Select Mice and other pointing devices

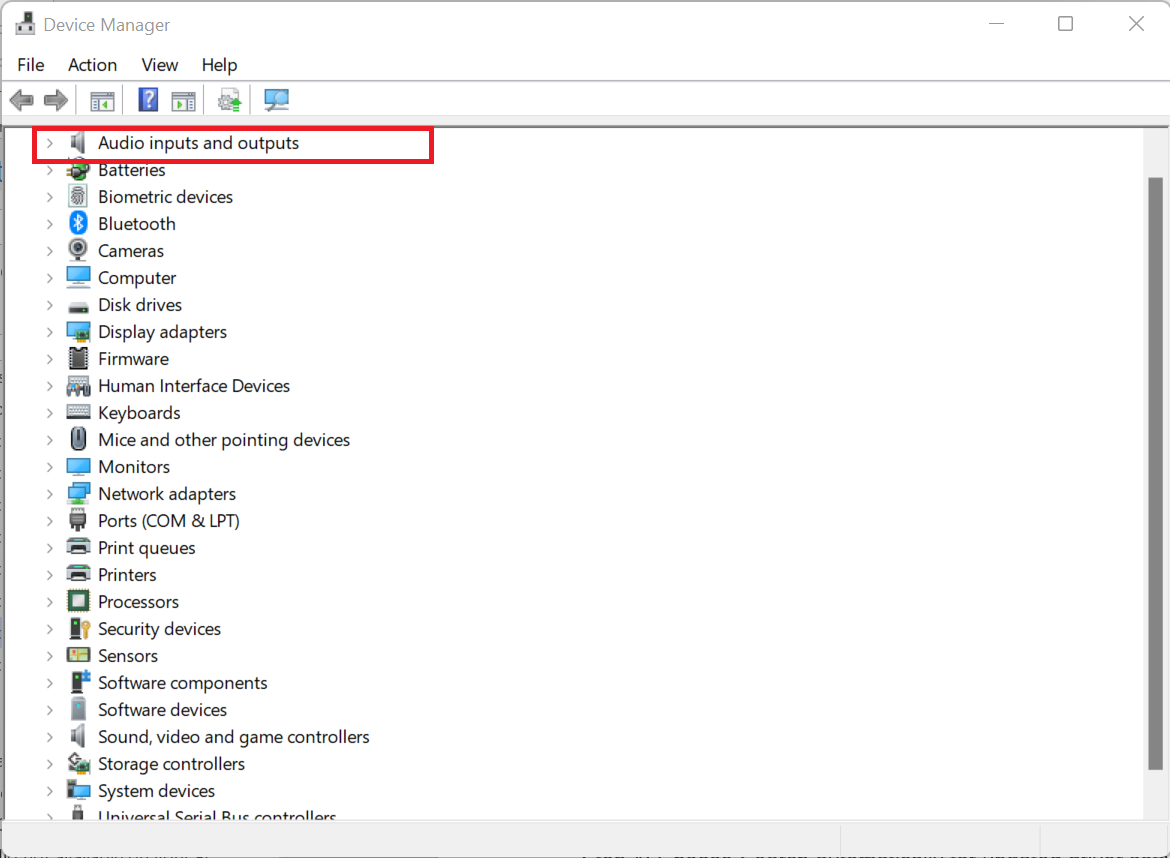pos(223,440)
